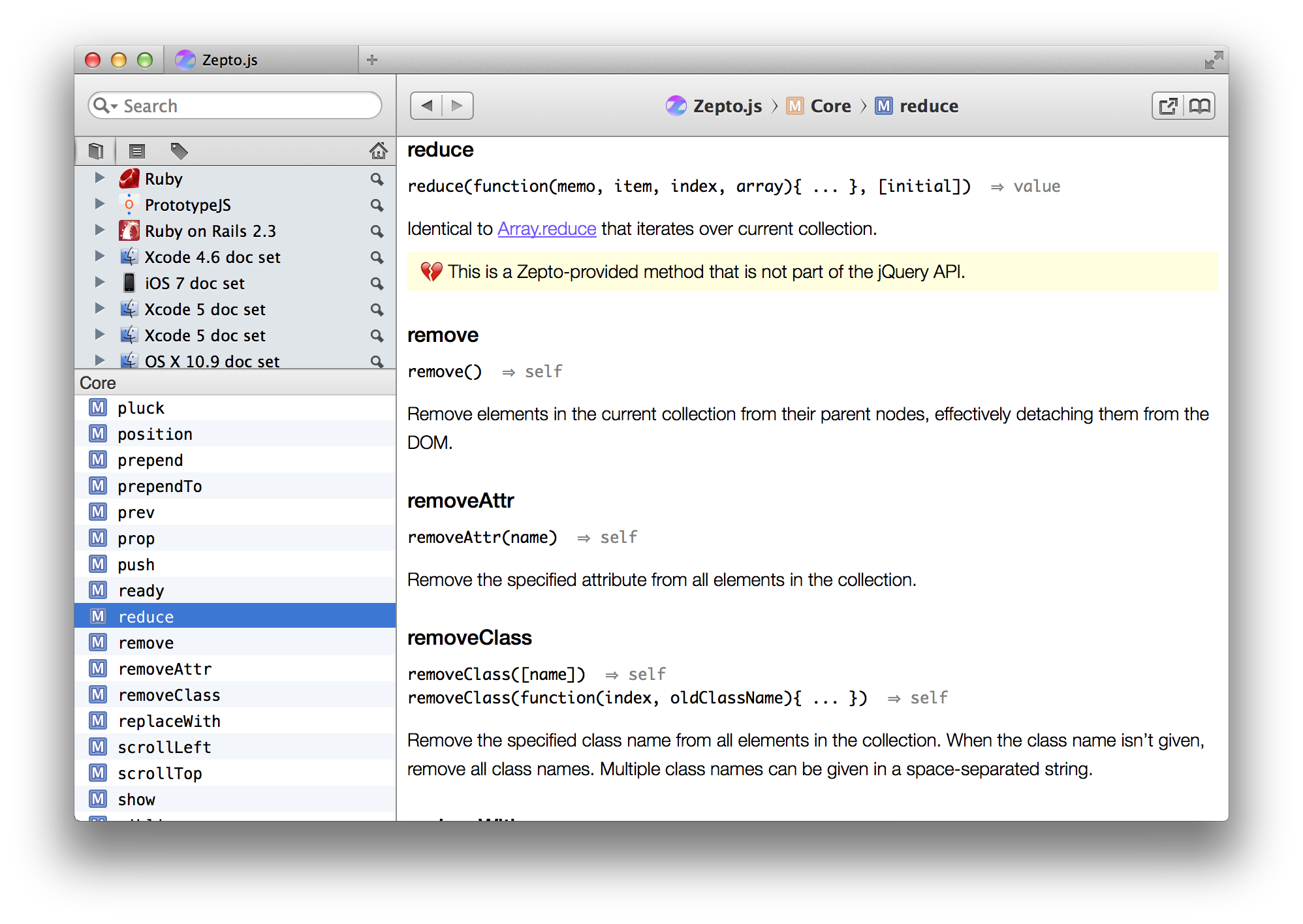The image size is (1303, 924).
Task: Go to home via the house icon
Action: pyautogui.click(x=378, y=151)
